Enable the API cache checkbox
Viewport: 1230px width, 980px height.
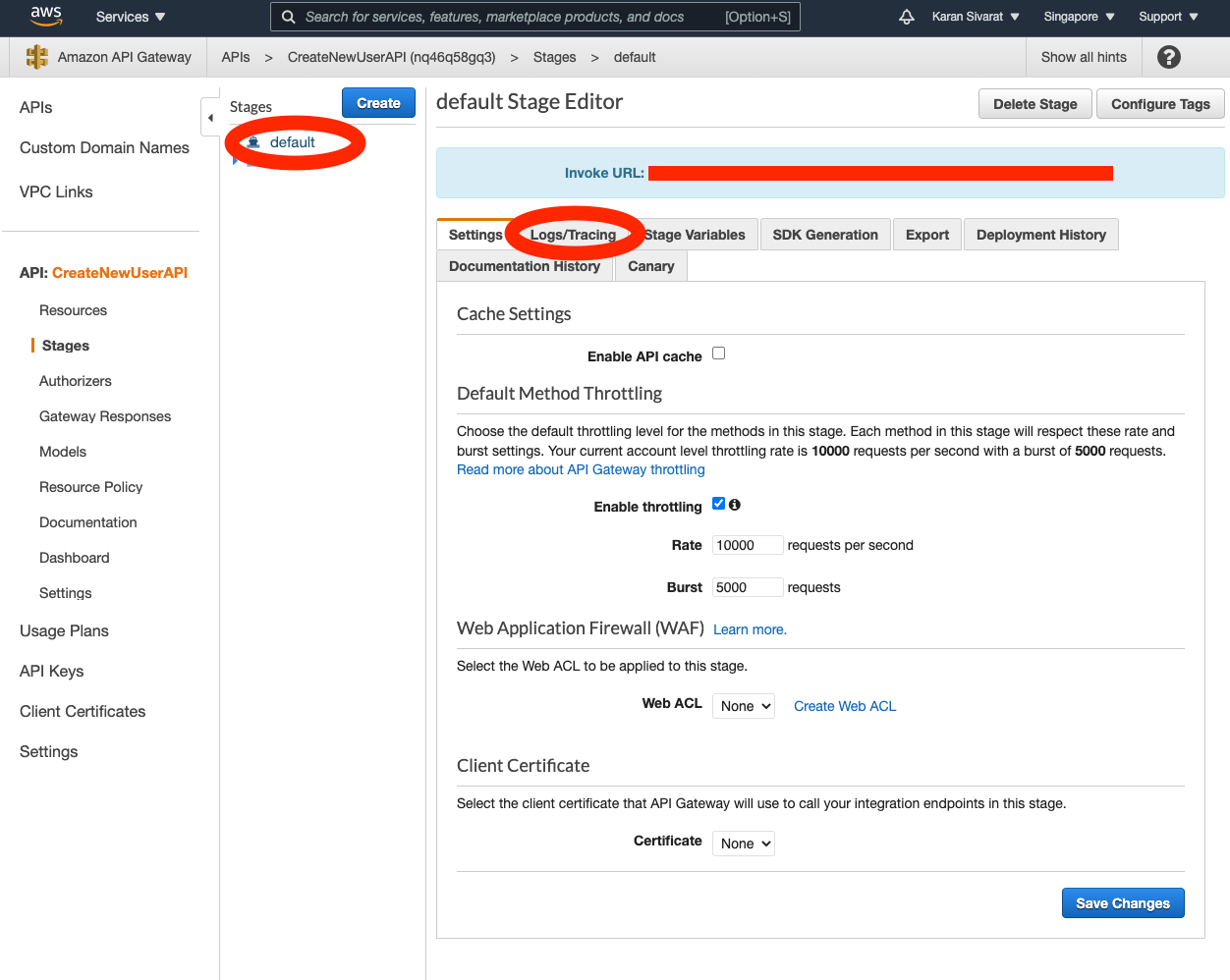pyautogui.click(x=719, y=354)
